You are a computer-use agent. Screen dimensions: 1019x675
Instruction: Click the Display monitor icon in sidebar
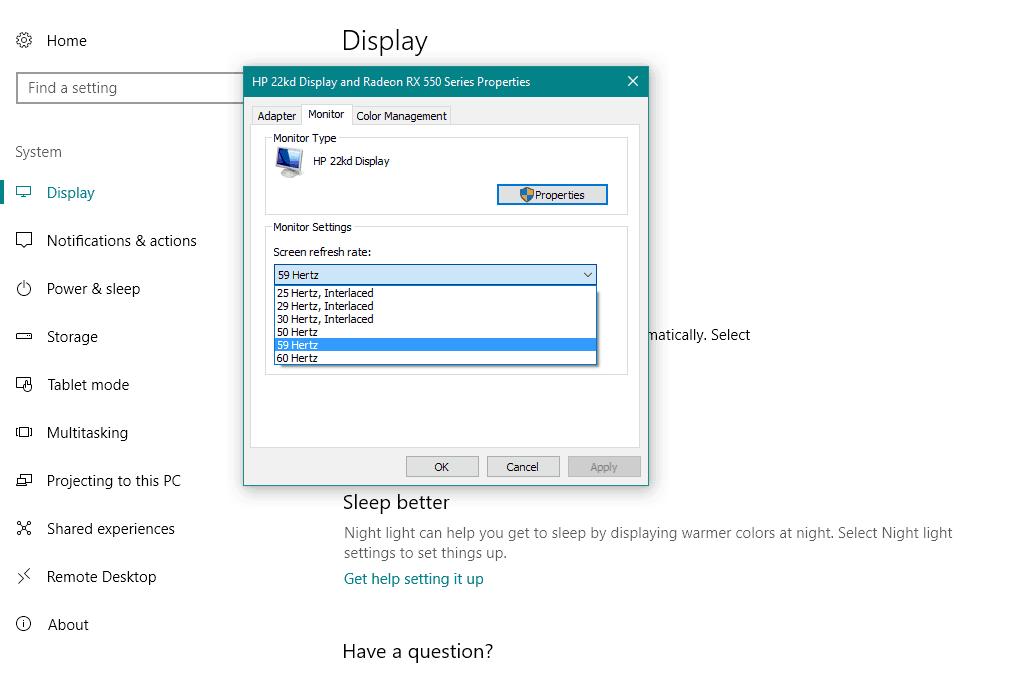pyautogui.click(x=24, y=192)
